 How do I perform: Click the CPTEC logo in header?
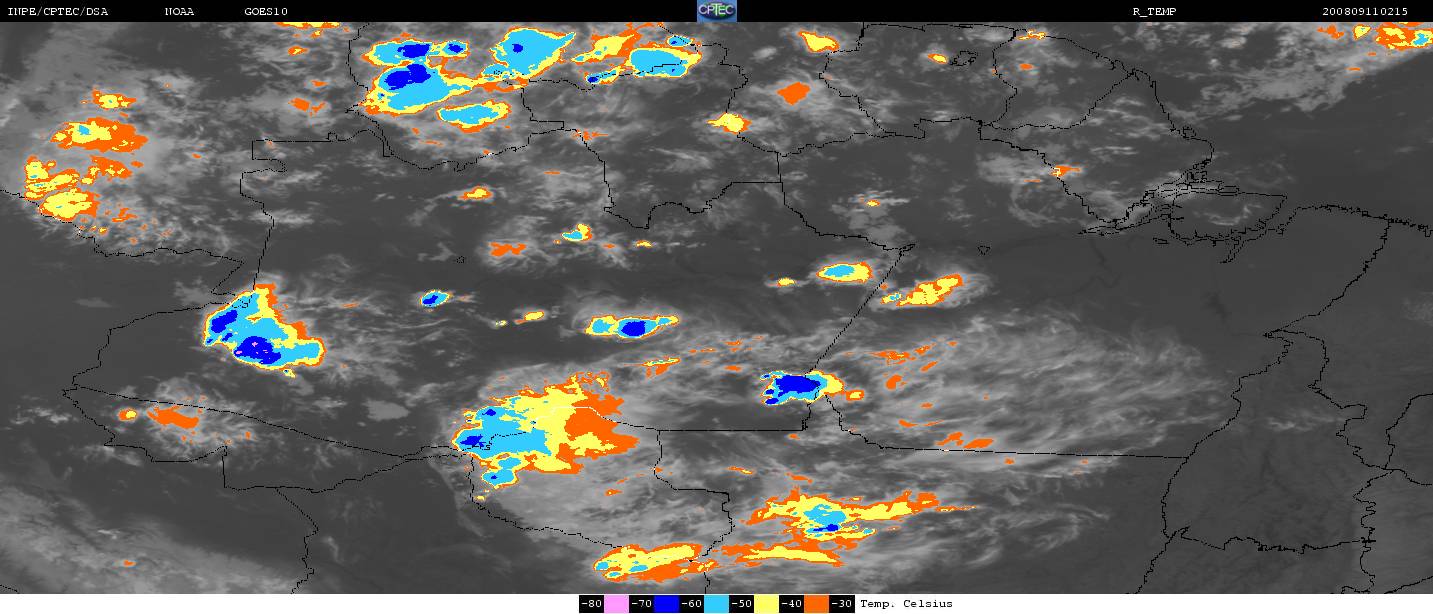coord(716,11)
